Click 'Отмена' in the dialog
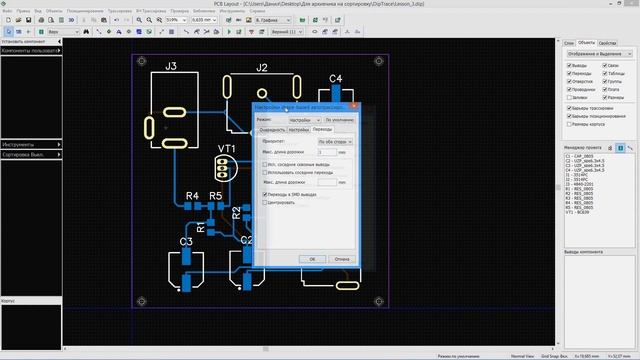640x360 pixels. tap(342, 259)
